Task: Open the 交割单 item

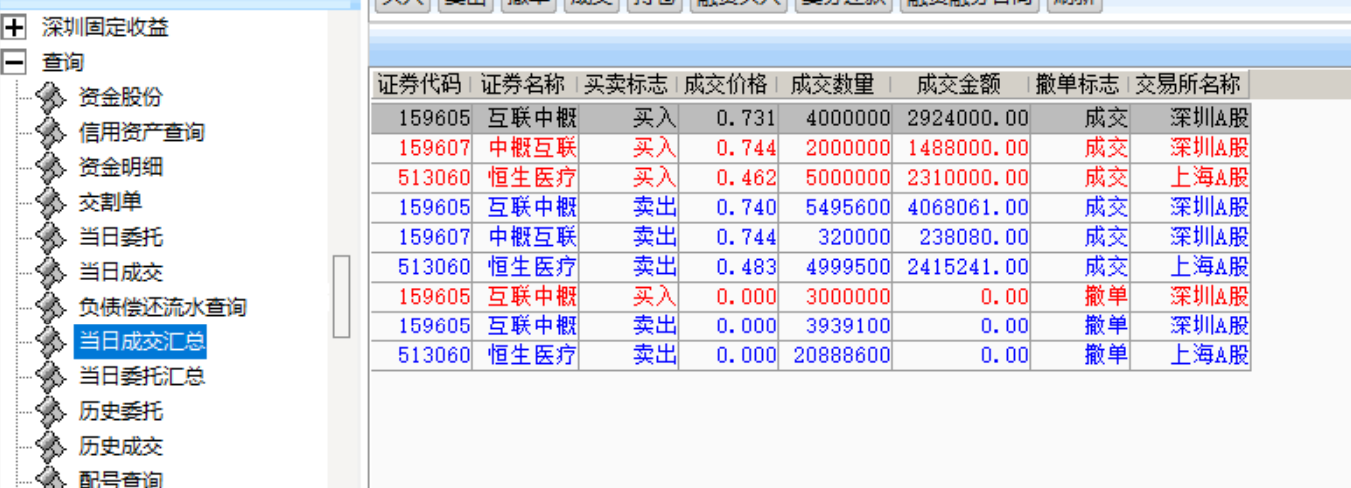Action: point(110,202)
